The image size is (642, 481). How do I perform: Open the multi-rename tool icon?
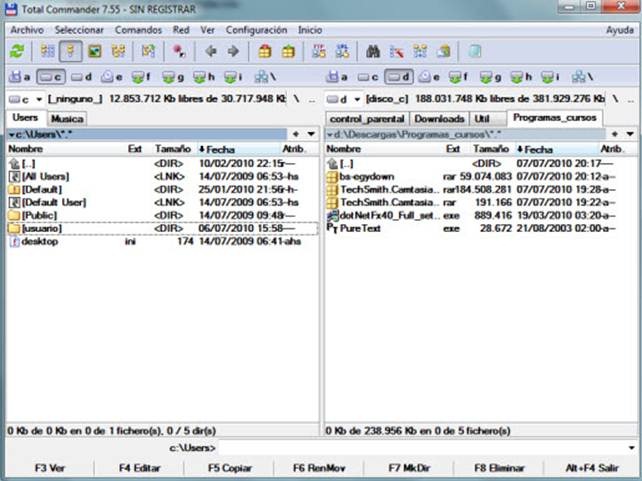coord(396,51)
